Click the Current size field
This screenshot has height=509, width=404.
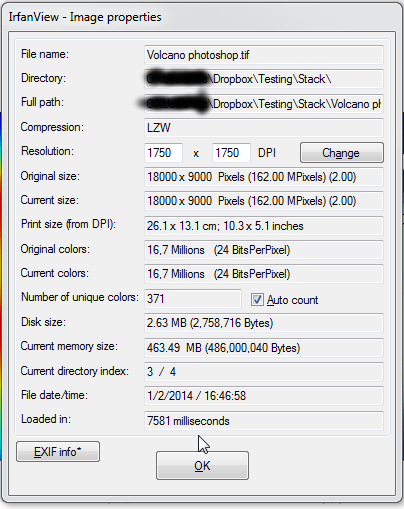click(264, 201)
